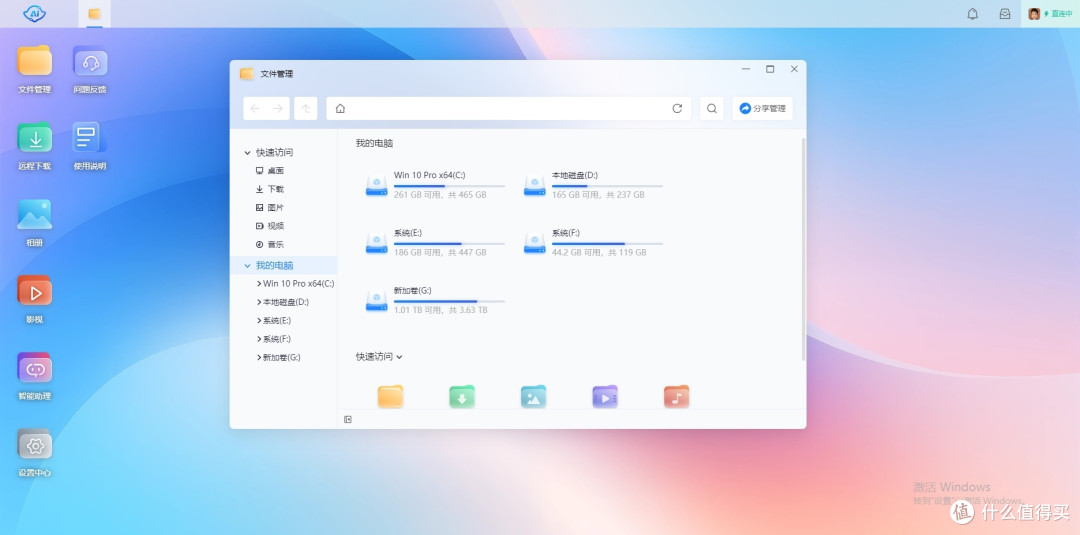This screenshot has height=535, width=1080.
Task: Go up one folder level
Action: pos(306,108)
